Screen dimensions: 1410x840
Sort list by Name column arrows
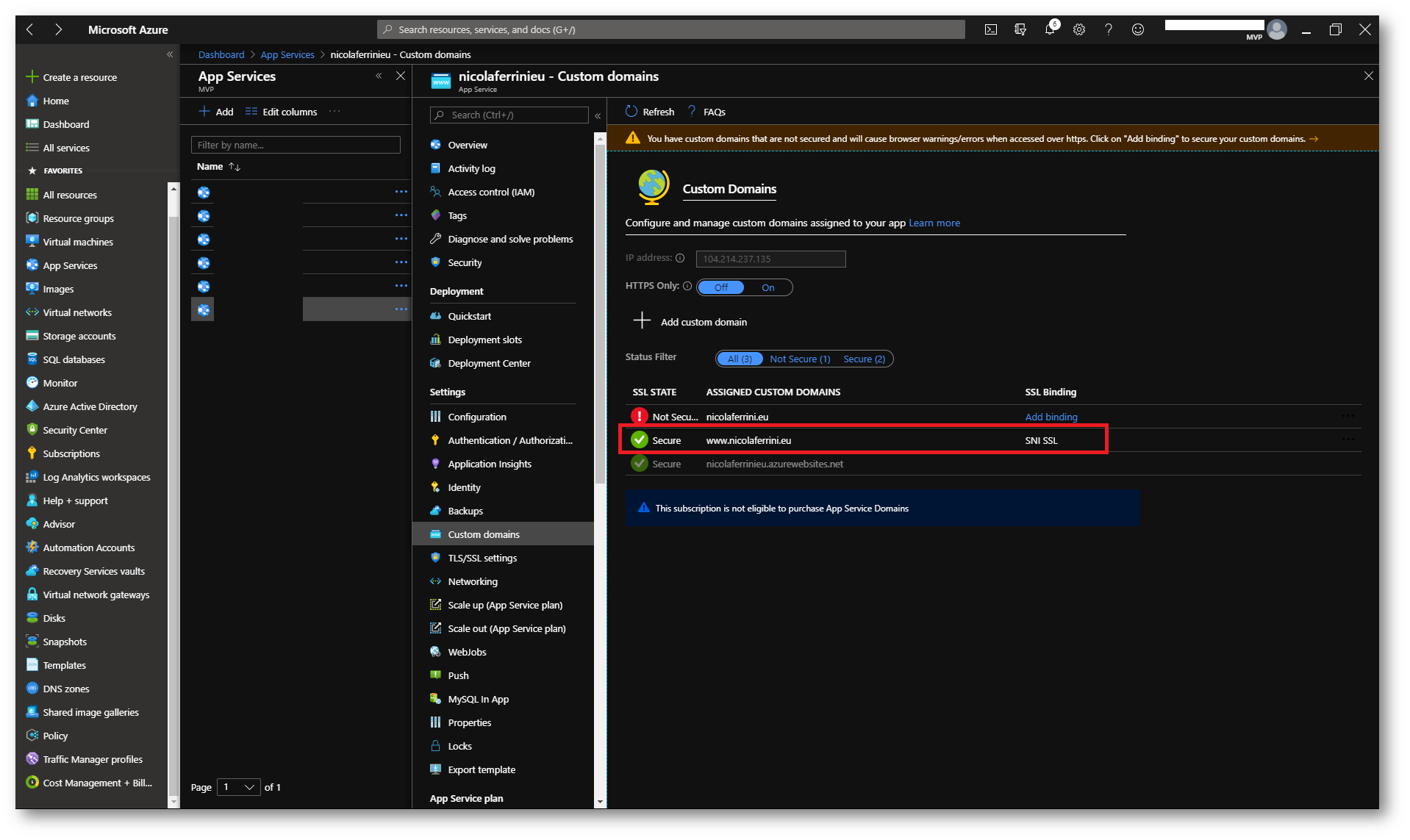[x=235, y=167]
